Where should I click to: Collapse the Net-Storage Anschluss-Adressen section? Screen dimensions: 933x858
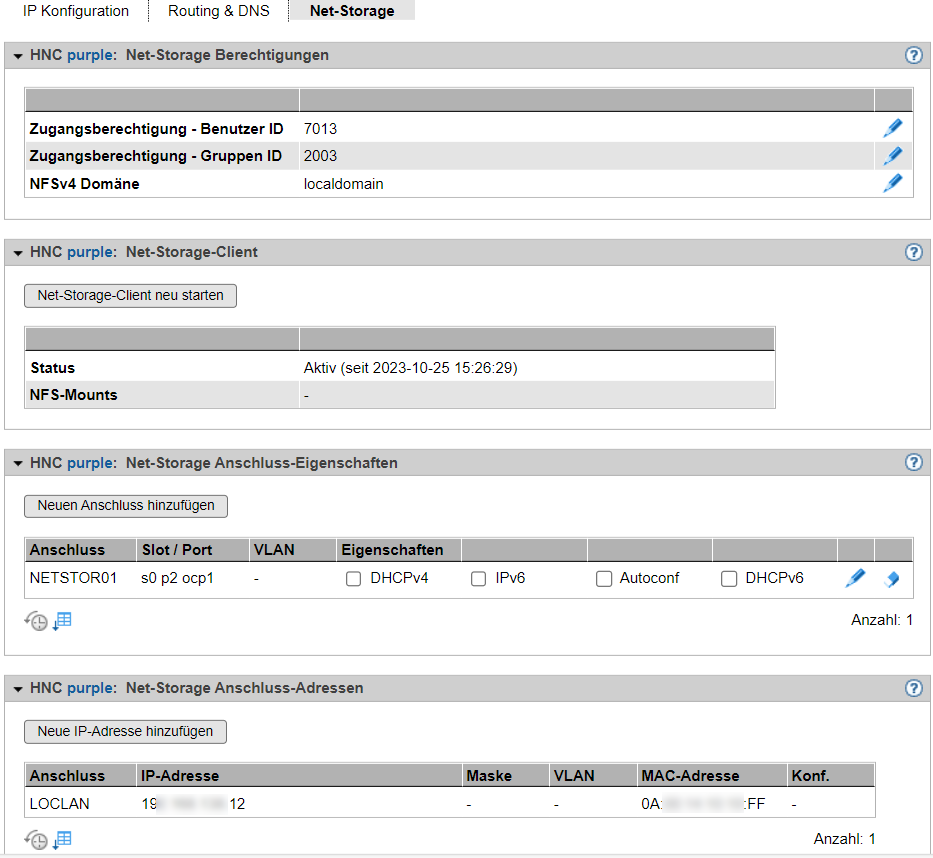pyautogui.click(x=18, y=689)
